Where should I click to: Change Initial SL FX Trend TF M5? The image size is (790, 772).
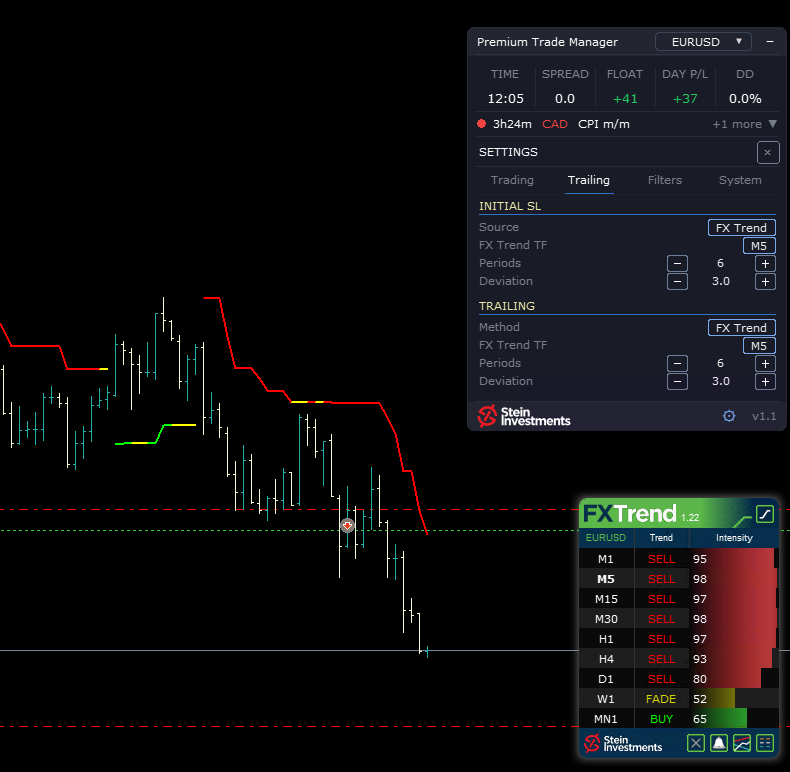(759, 246)
